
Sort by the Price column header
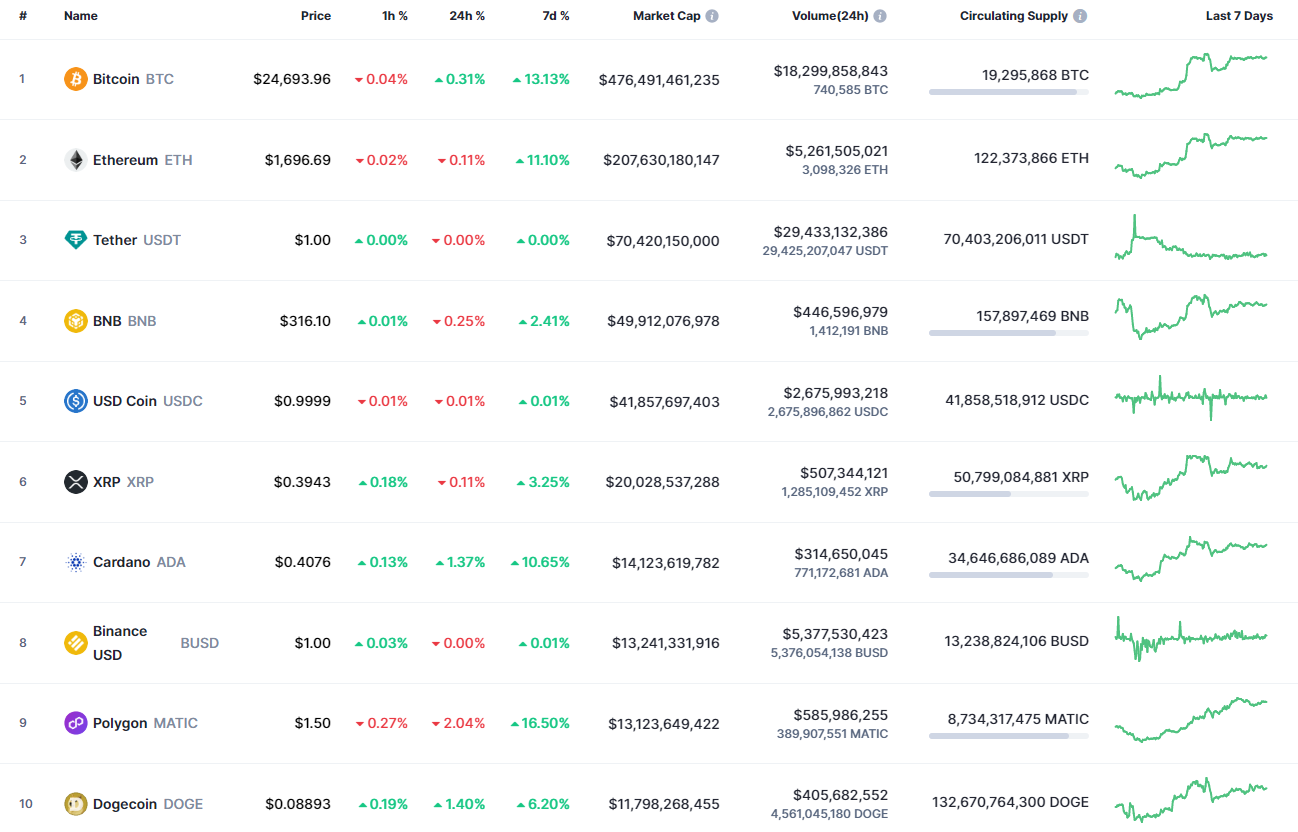click(x=316, y=15)
